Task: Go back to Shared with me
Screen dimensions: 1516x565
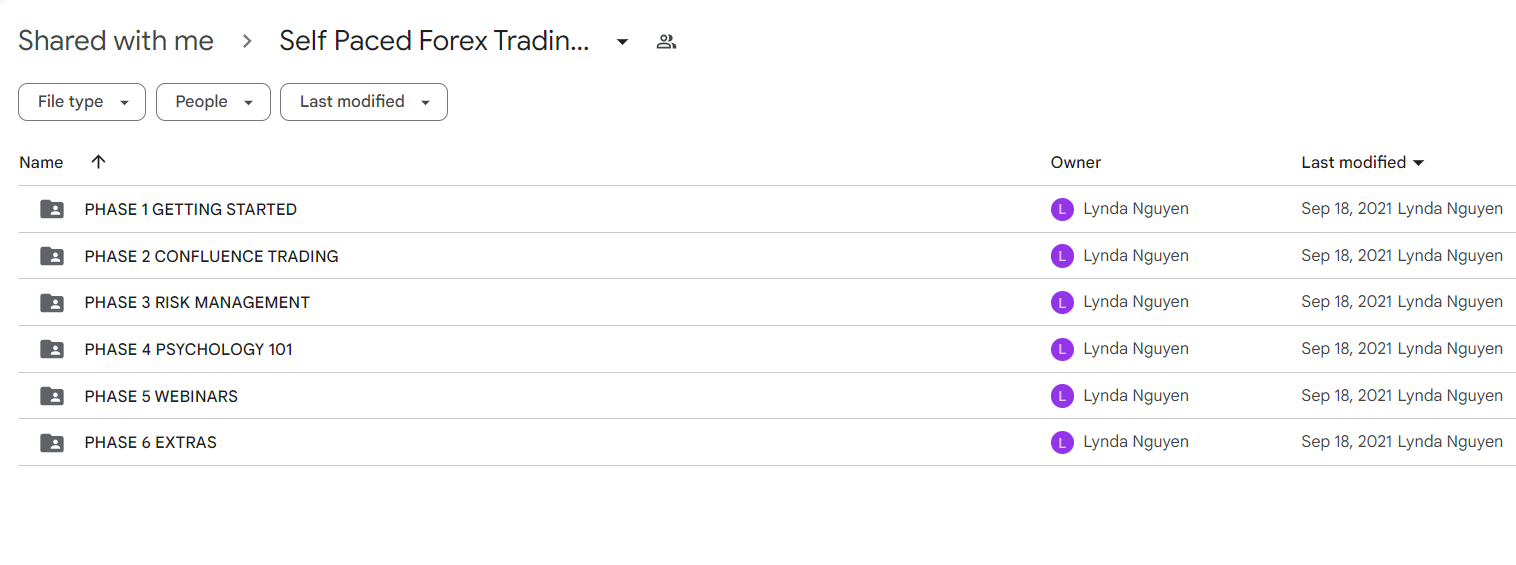Action: click(116, 41)
